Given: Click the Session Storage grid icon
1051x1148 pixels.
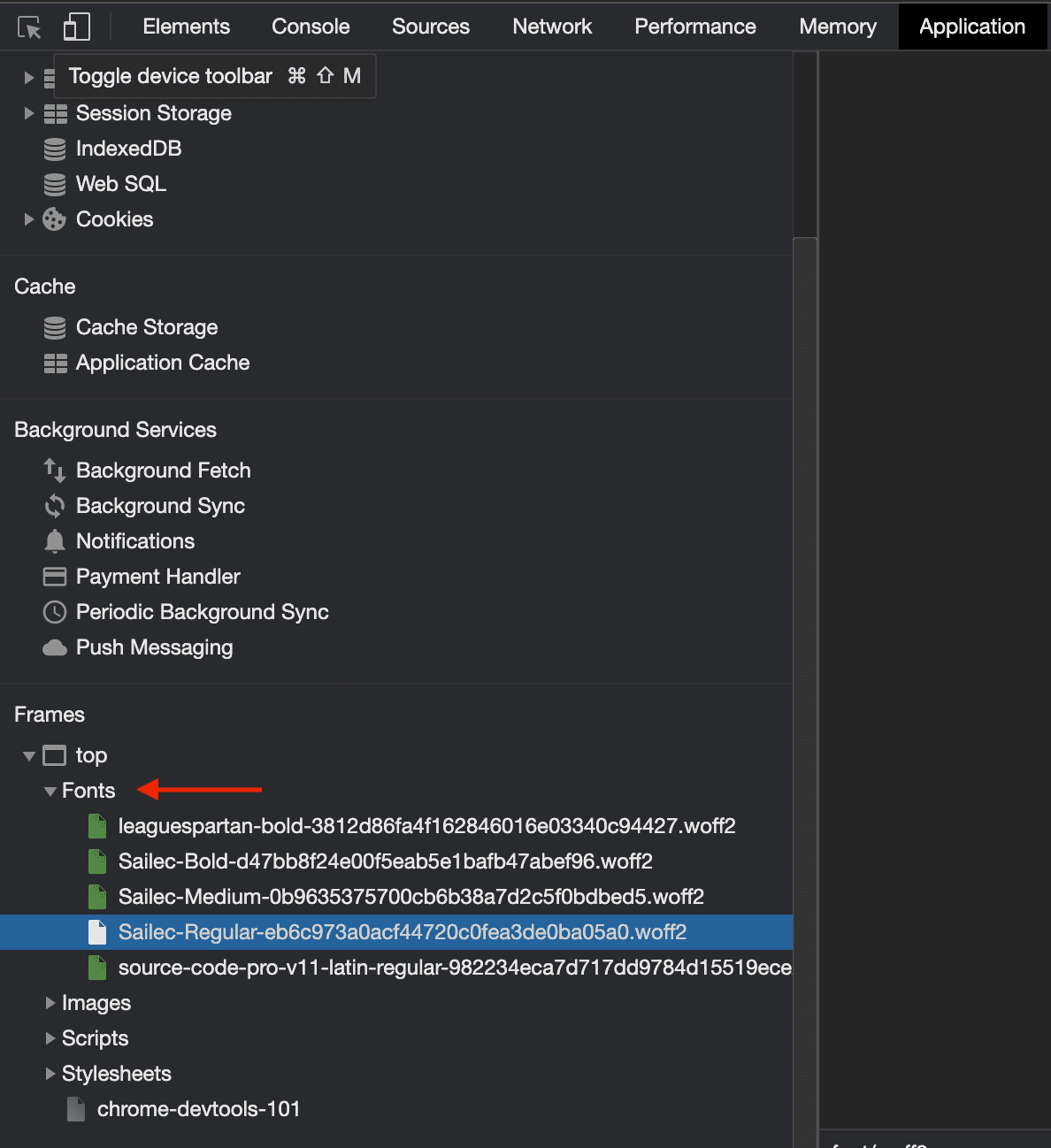Looking at the screenshot, I should pos(55,113).
